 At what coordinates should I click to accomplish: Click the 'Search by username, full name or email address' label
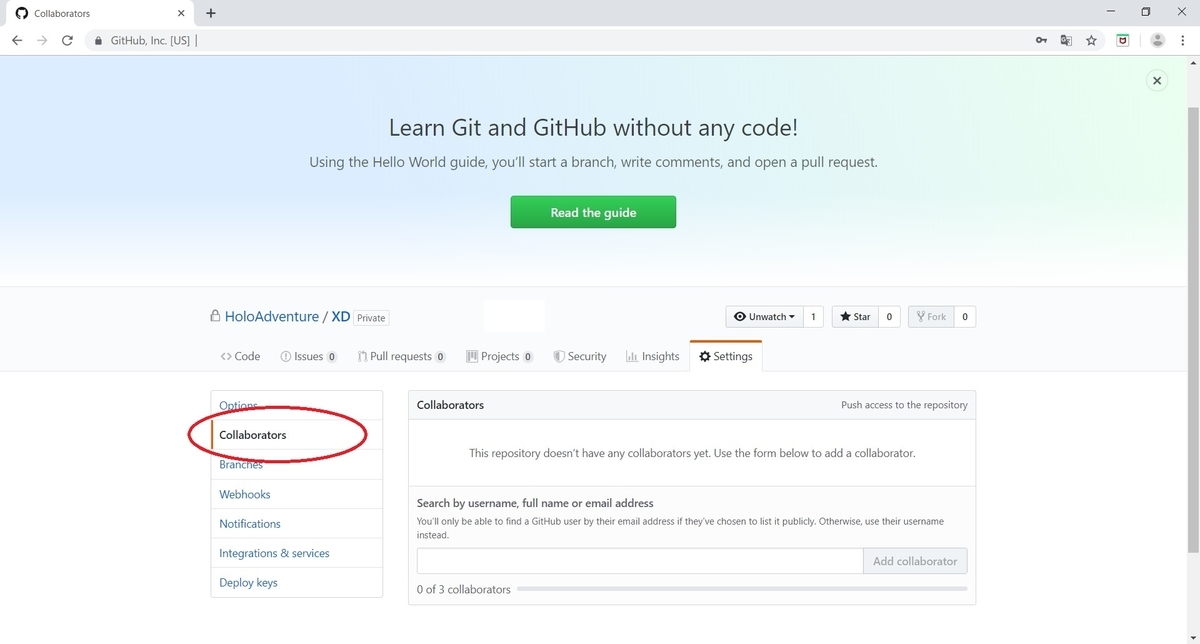point(535,503)
